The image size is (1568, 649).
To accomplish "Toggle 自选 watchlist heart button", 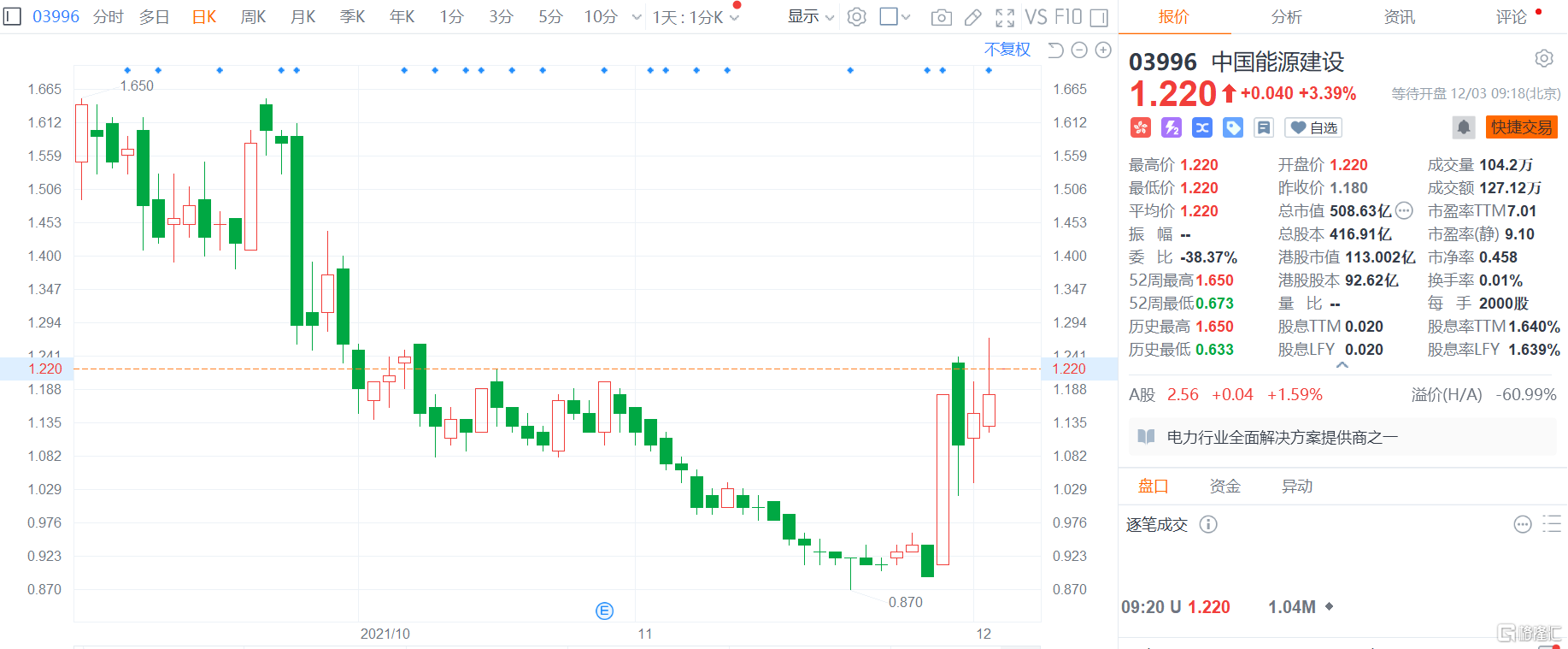I will point(1313,127).
